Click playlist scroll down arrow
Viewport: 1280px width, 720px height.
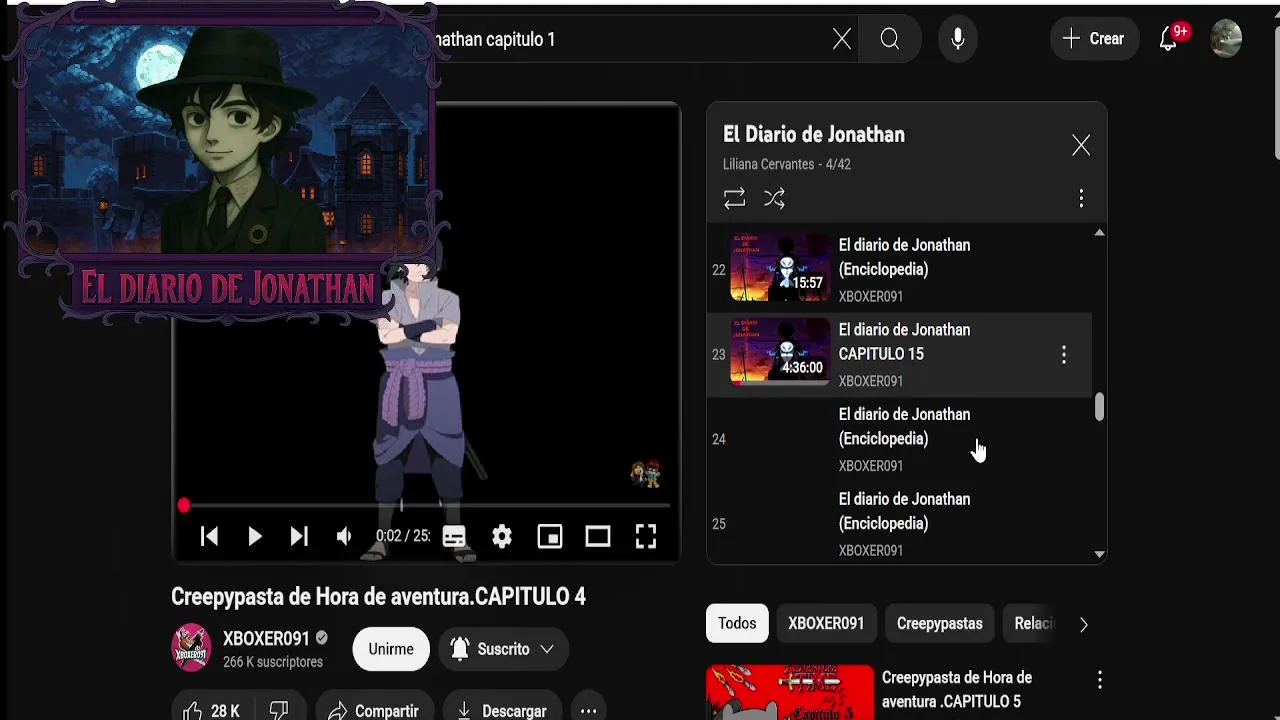pos(1099,554)
